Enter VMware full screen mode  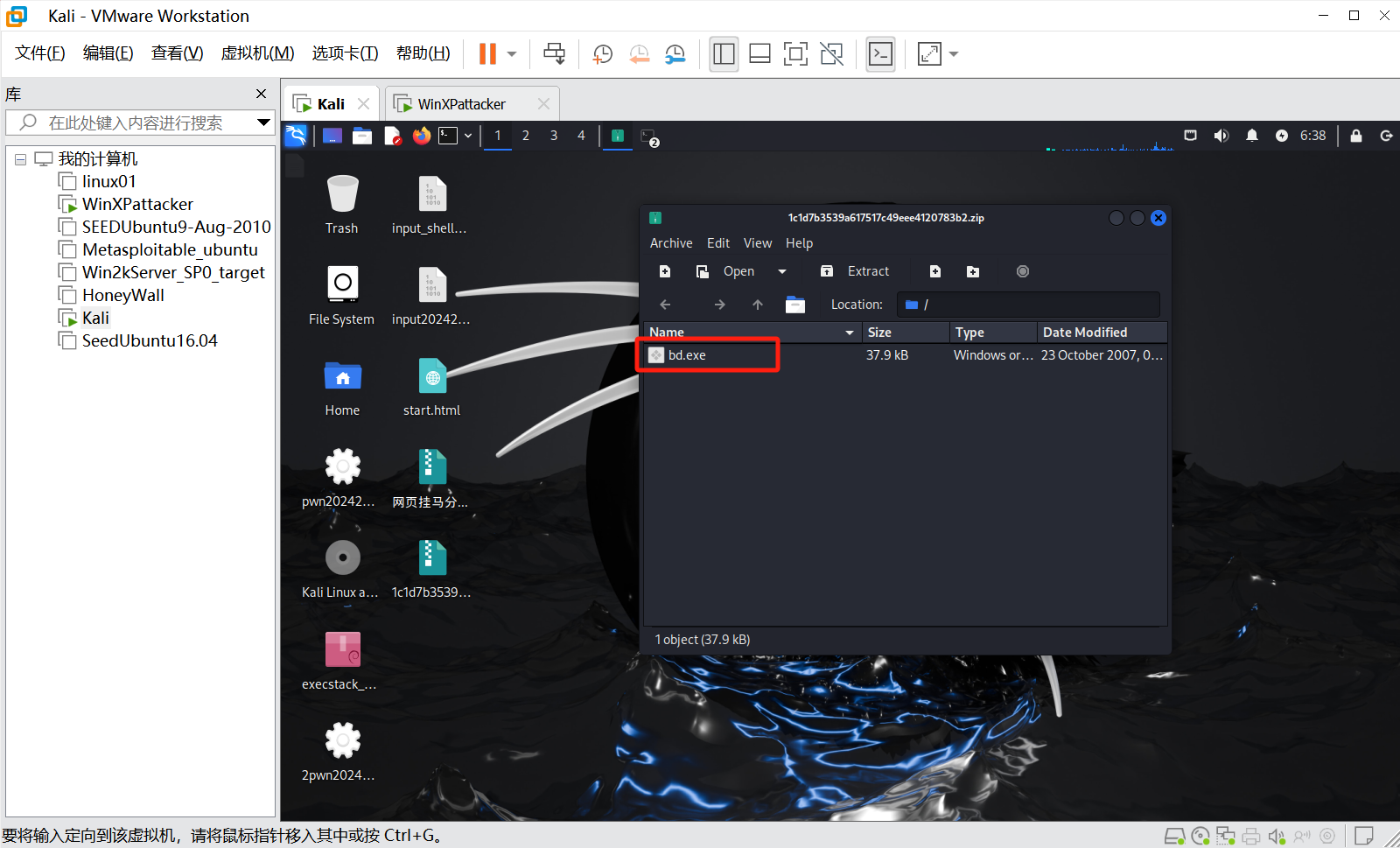[795, 54]
